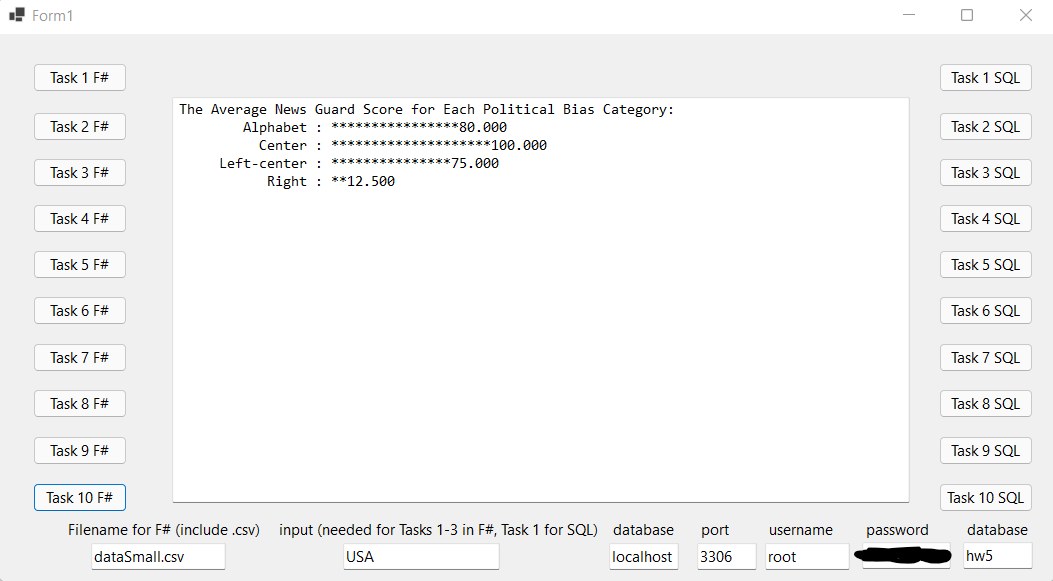Focus the database host field showing localhost
The width and height of the screenshot is (1053, 581).
click(x=643, y=557)
